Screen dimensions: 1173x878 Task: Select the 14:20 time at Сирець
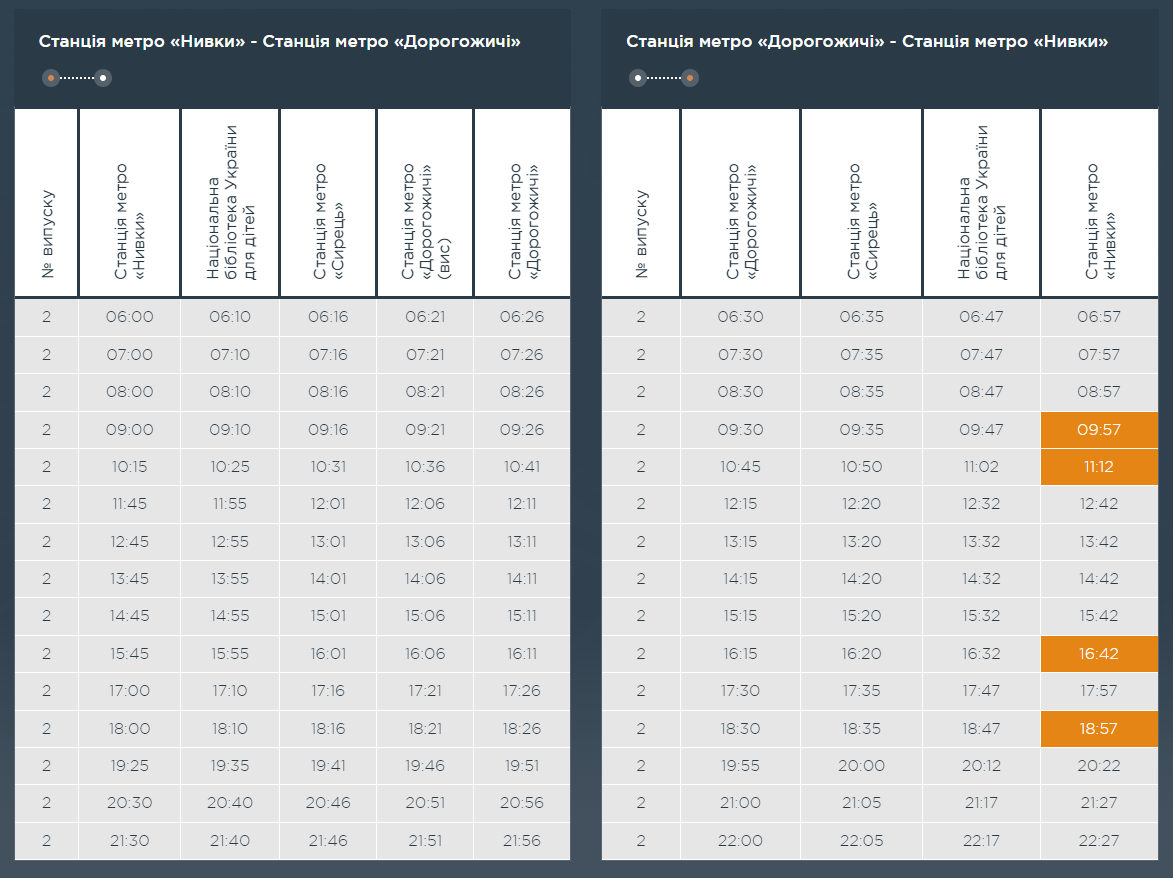860,579
